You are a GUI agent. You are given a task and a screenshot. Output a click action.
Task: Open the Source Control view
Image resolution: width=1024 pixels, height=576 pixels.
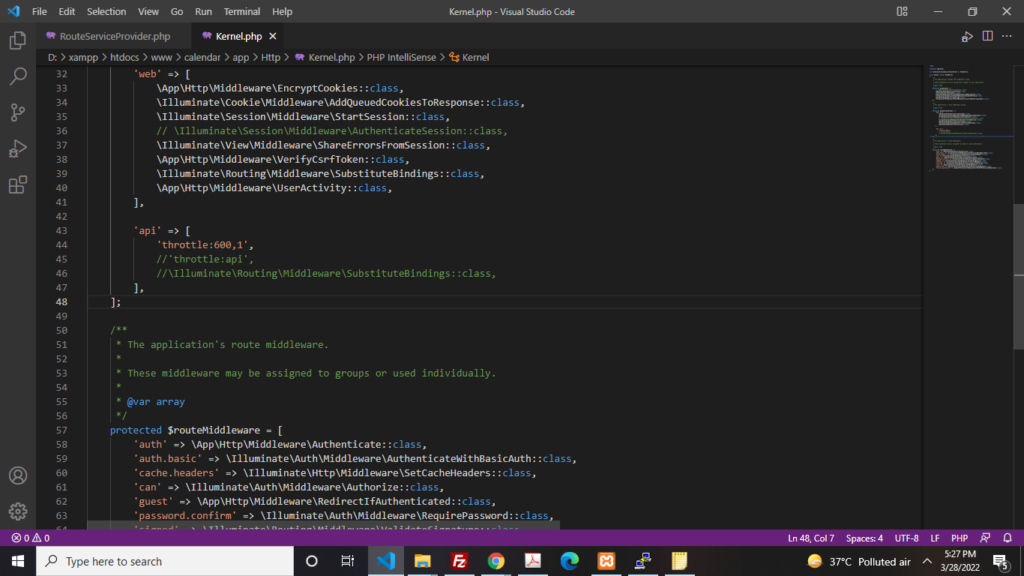17,112
